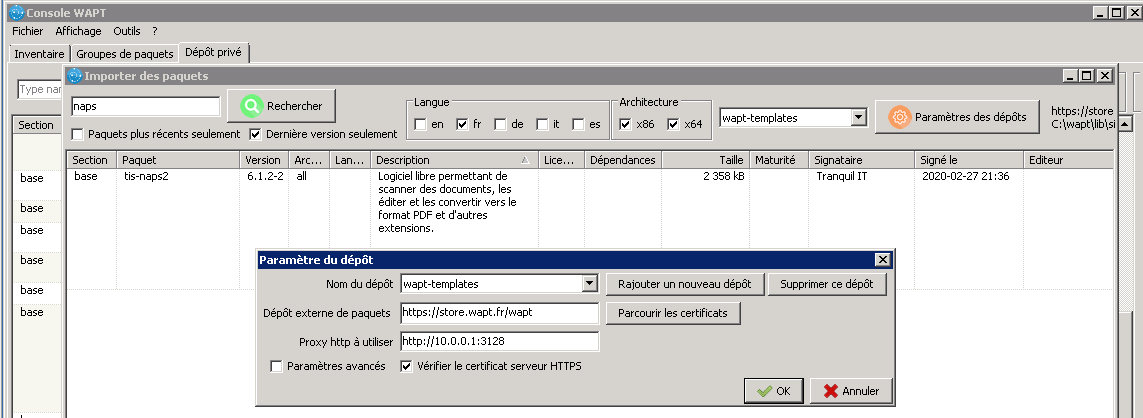
Task: Switch to the Groupes de paquets tab
Action: (125, 53)
